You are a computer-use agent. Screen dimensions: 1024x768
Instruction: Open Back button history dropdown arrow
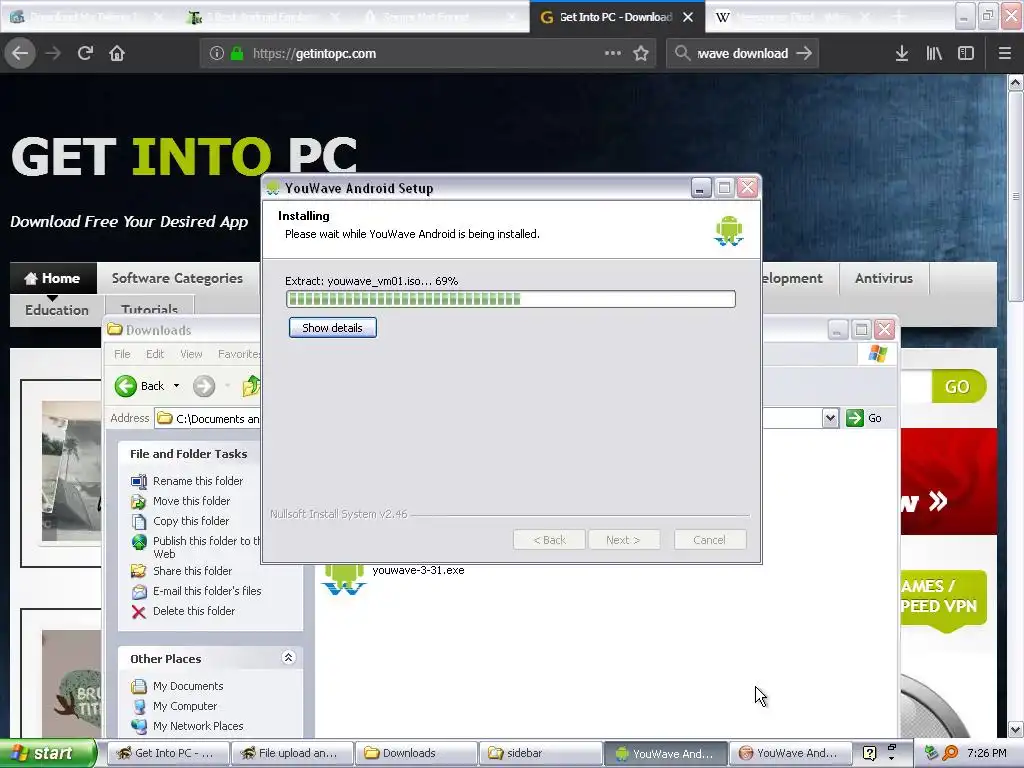coord(176,386)
